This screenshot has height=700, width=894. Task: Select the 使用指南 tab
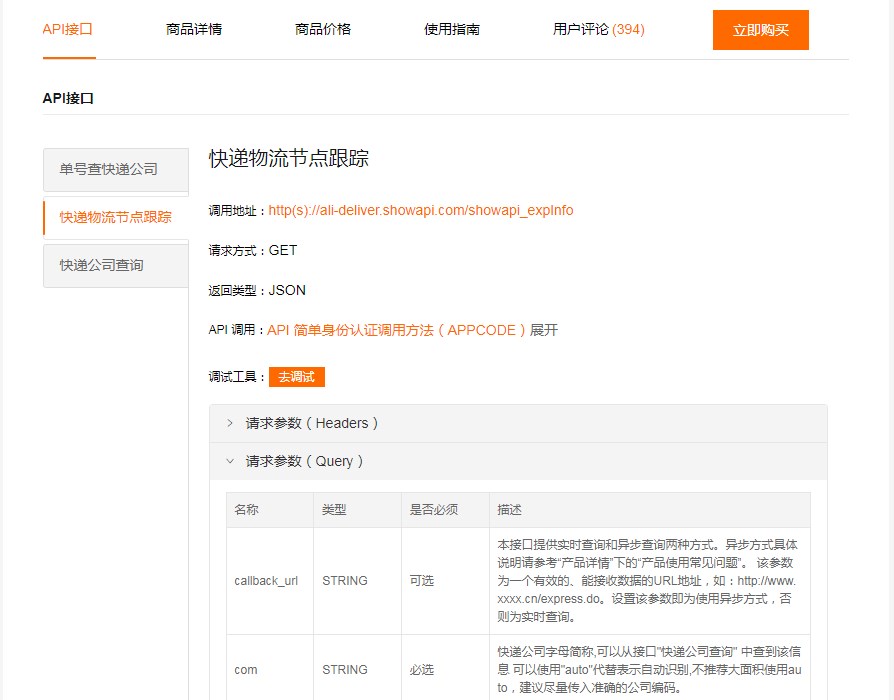pyautogui.click(x=452, y=29)
